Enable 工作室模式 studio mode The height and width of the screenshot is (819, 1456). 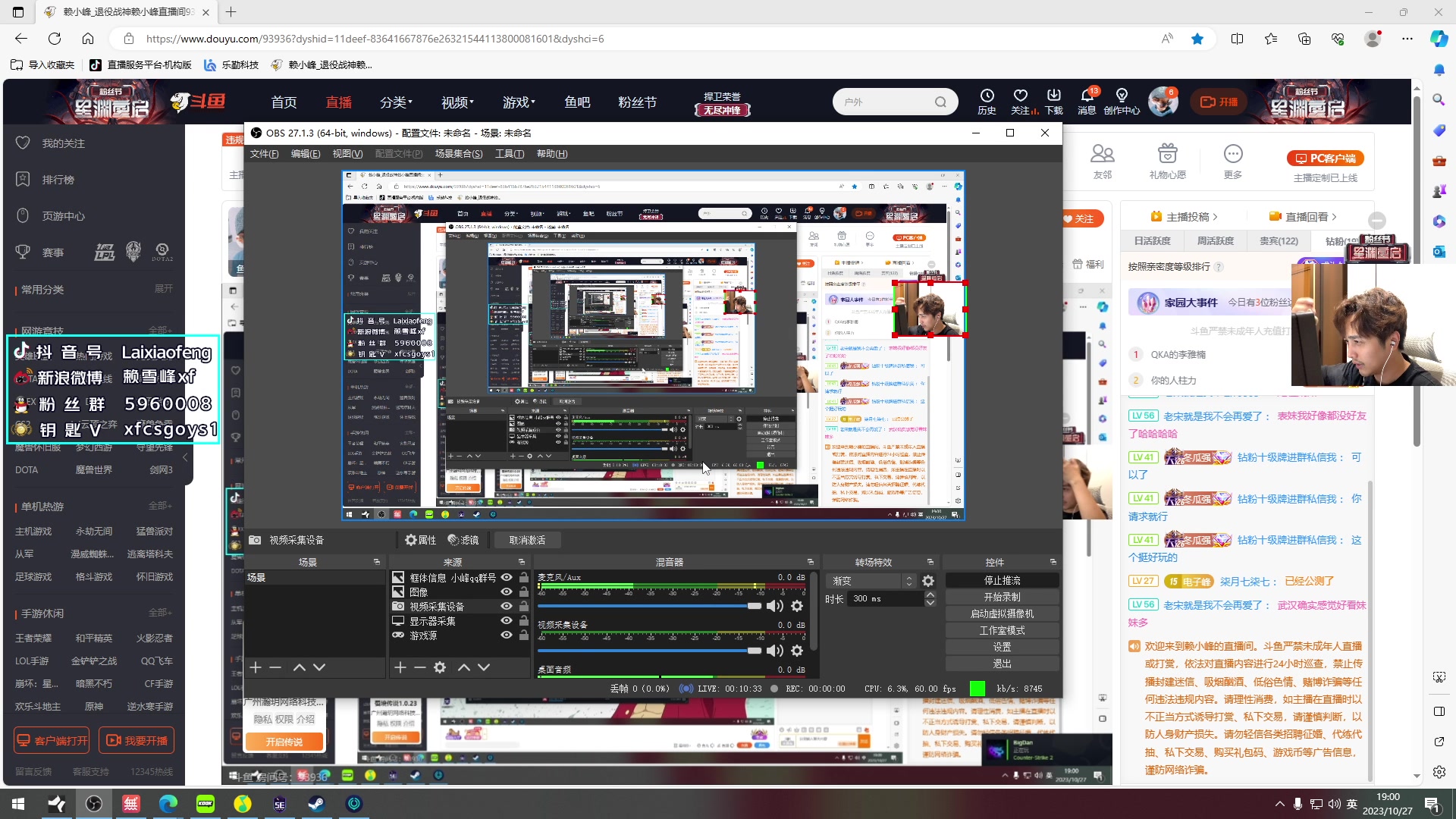tap(1002, 630)
